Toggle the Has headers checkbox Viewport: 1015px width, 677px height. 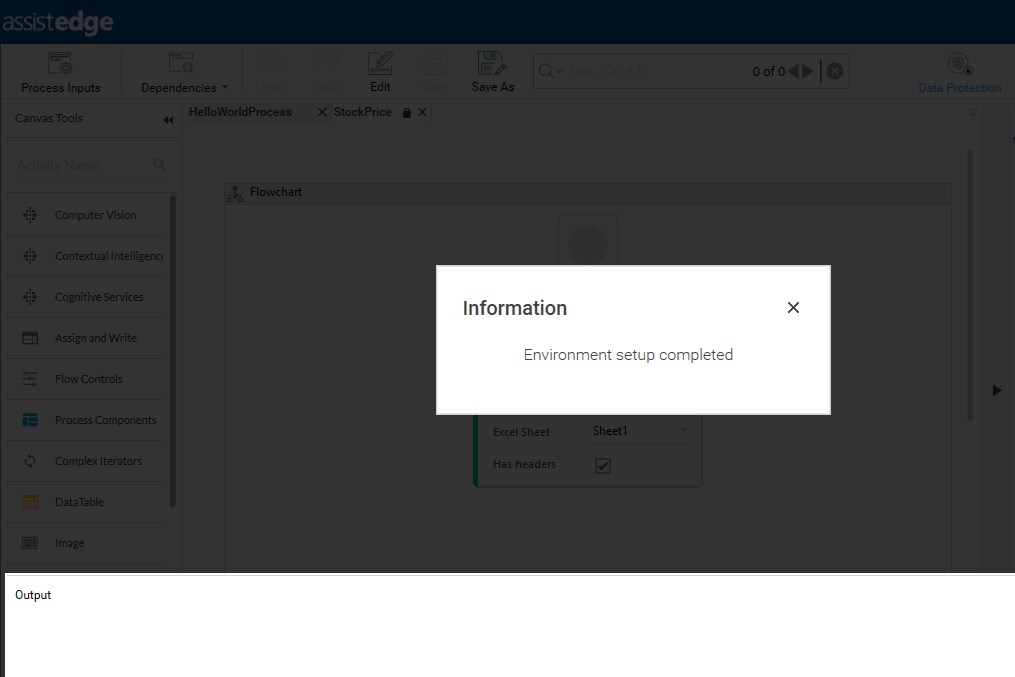pyautogui.click(x=603, y=466)
